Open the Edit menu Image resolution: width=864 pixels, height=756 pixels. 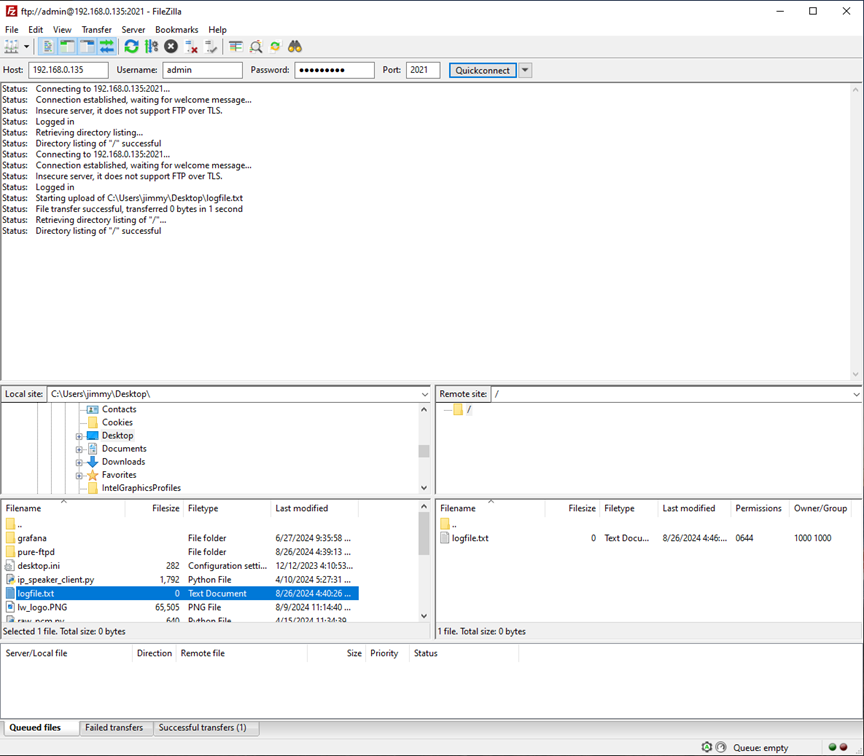(35, 30)
